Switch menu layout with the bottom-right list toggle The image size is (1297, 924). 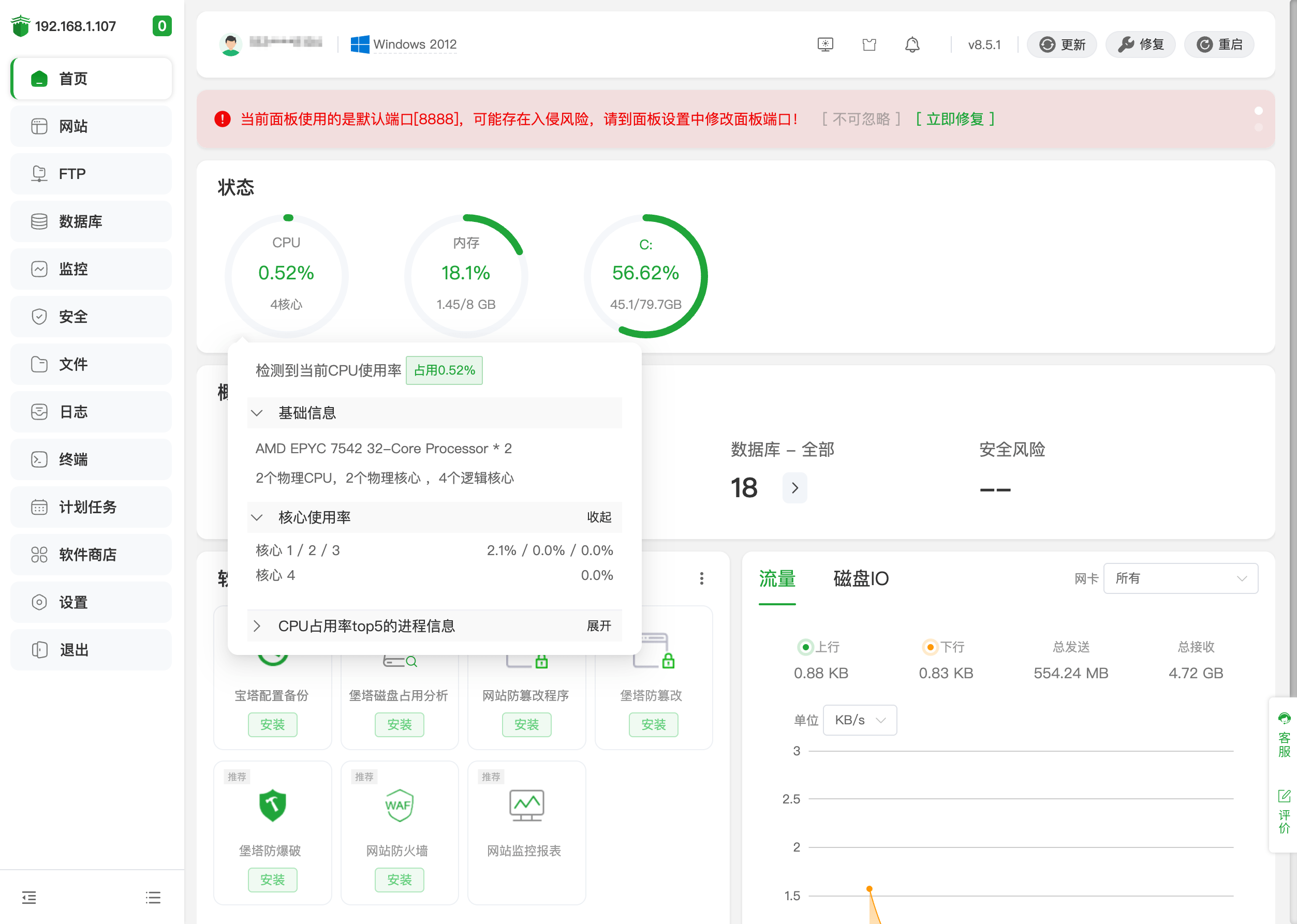click(x=153, y=897)
